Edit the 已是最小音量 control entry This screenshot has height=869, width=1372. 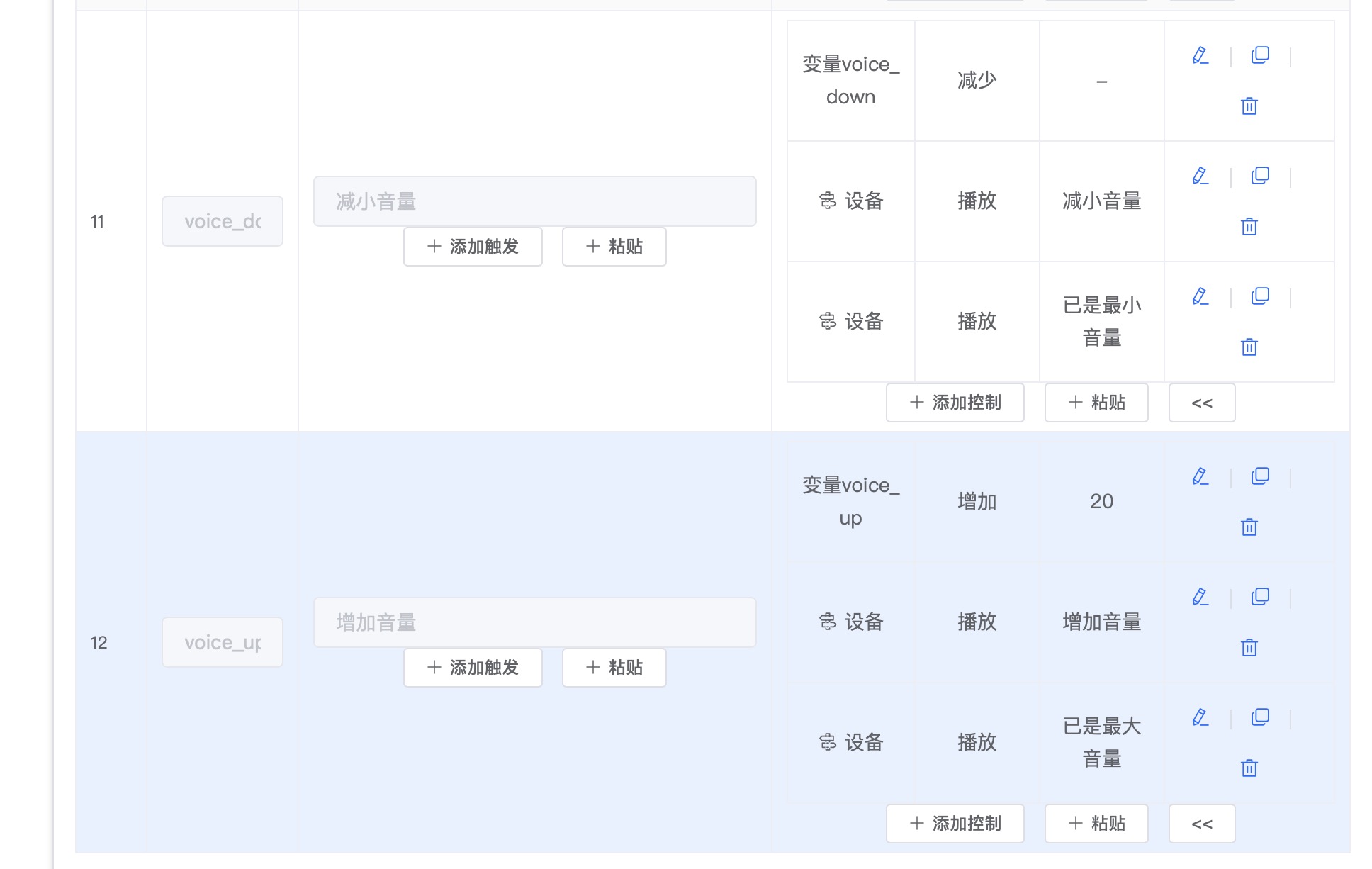[1200, 296]
